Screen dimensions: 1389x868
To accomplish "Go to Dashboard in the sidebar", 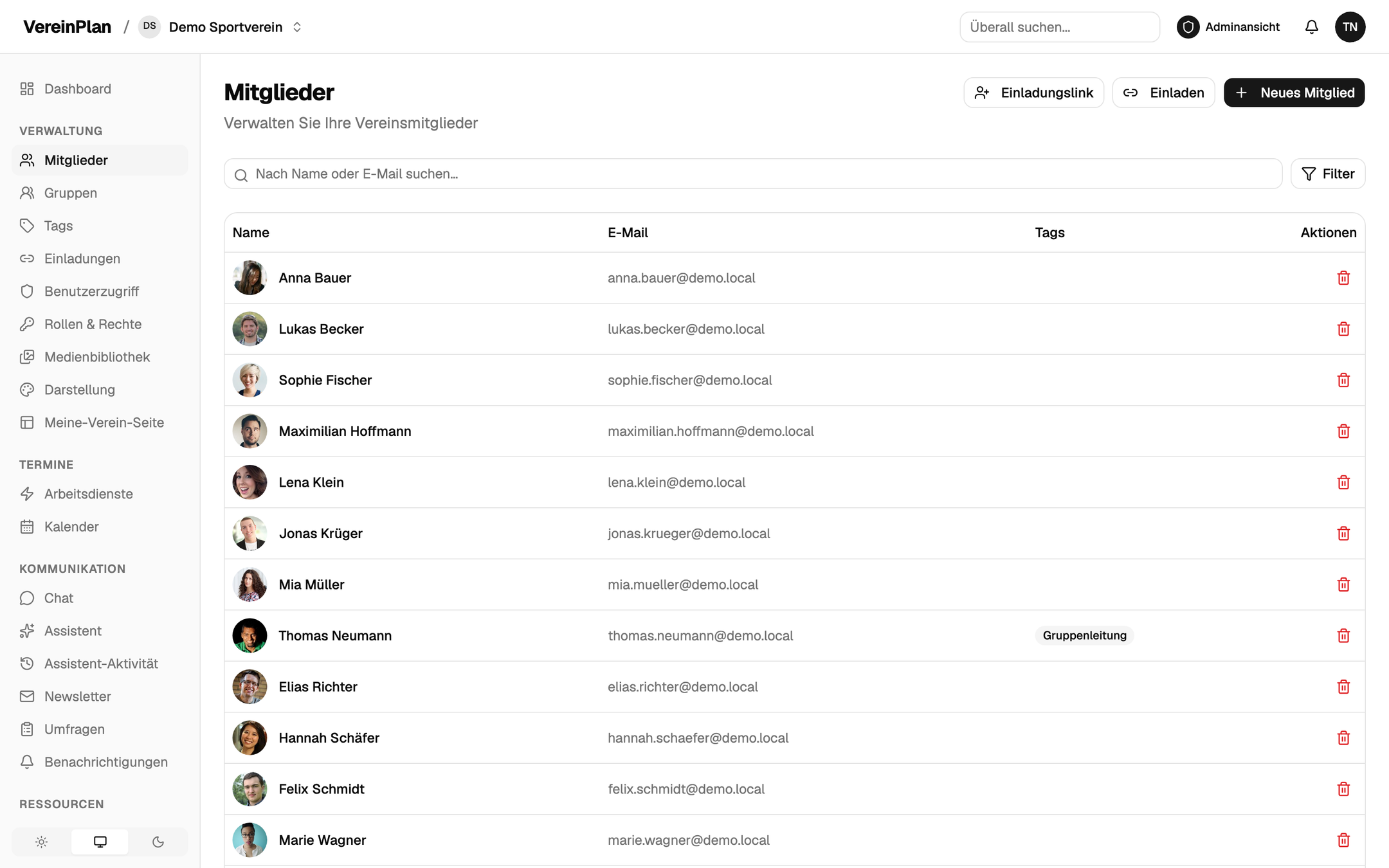I will point(100,89).
